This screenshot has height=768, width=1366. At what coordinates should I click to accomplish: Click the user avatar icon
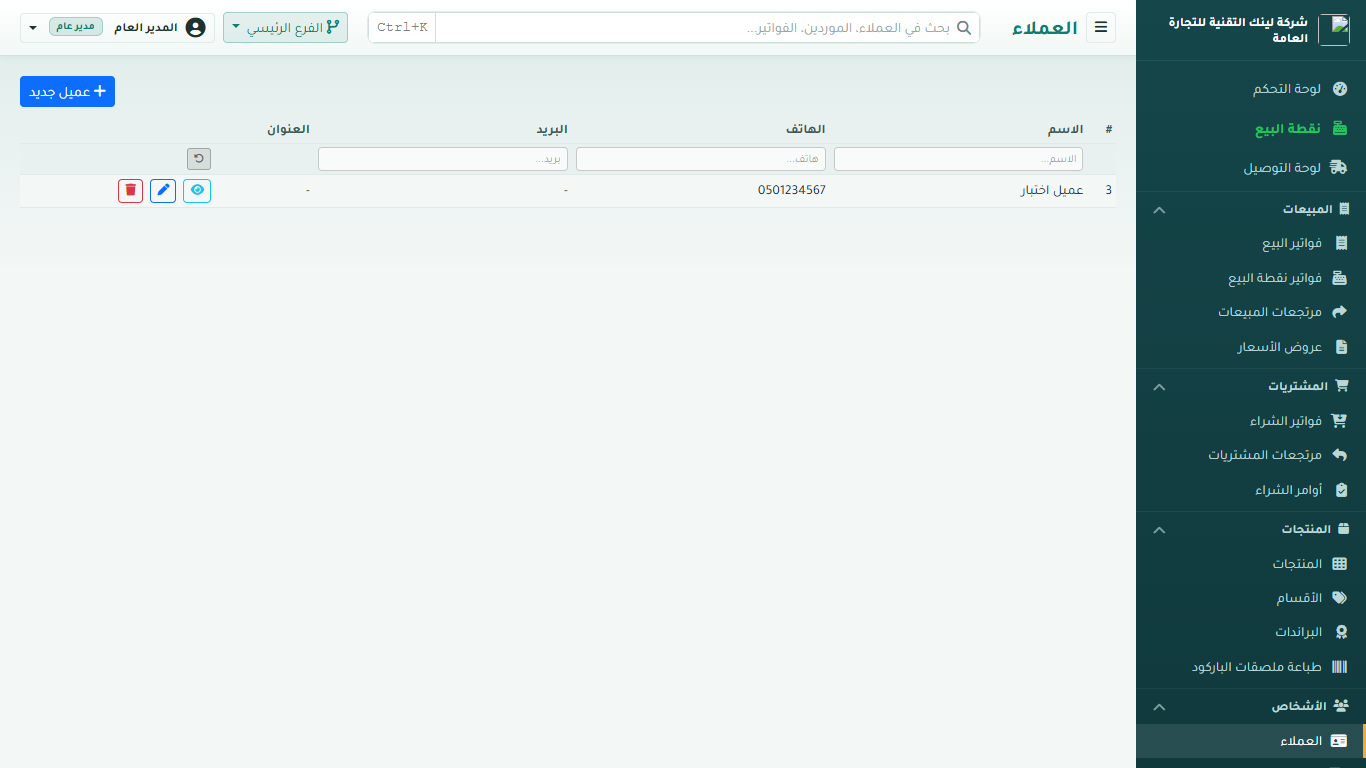click(x=196, y=27)
